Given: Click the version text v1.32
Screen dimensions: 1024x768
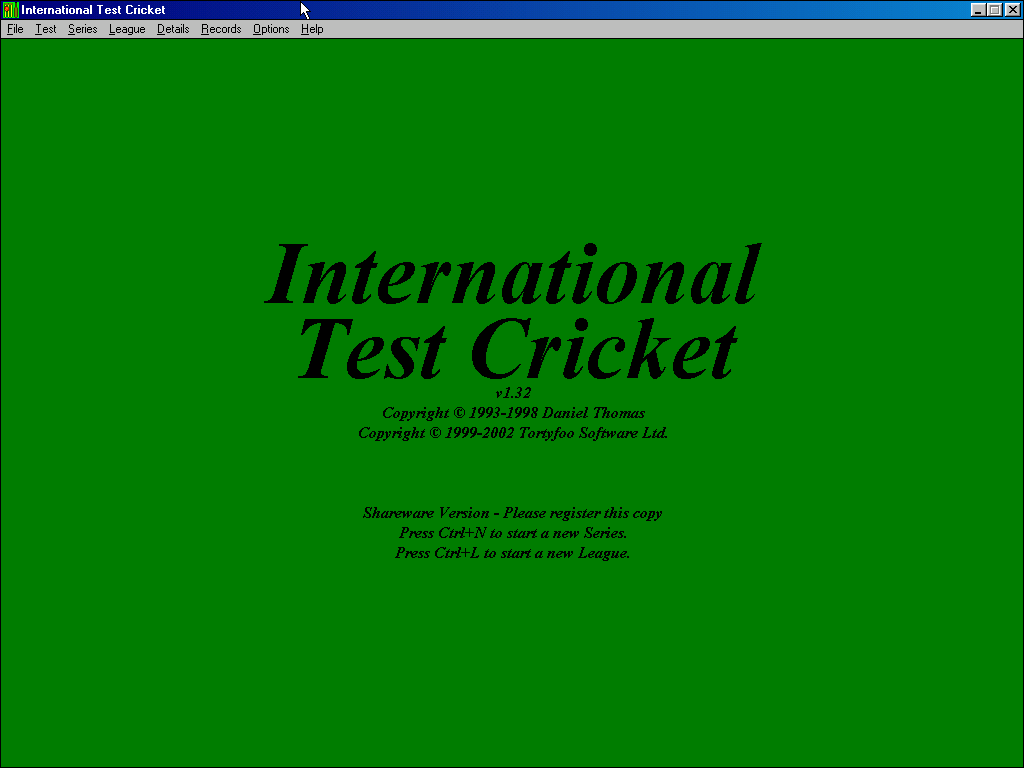Looking at the screenshot, I should coord(513,393).
